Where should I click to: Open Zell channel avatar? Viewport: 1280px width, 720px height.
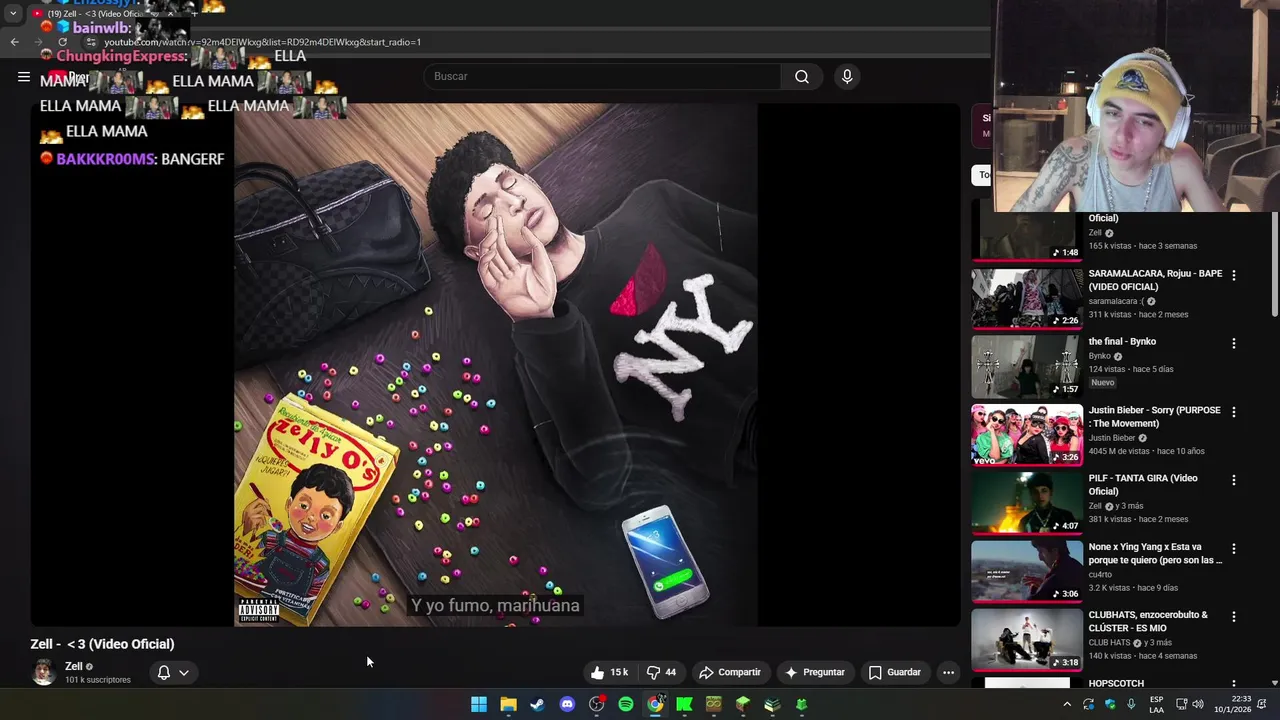tap(44, 672)
